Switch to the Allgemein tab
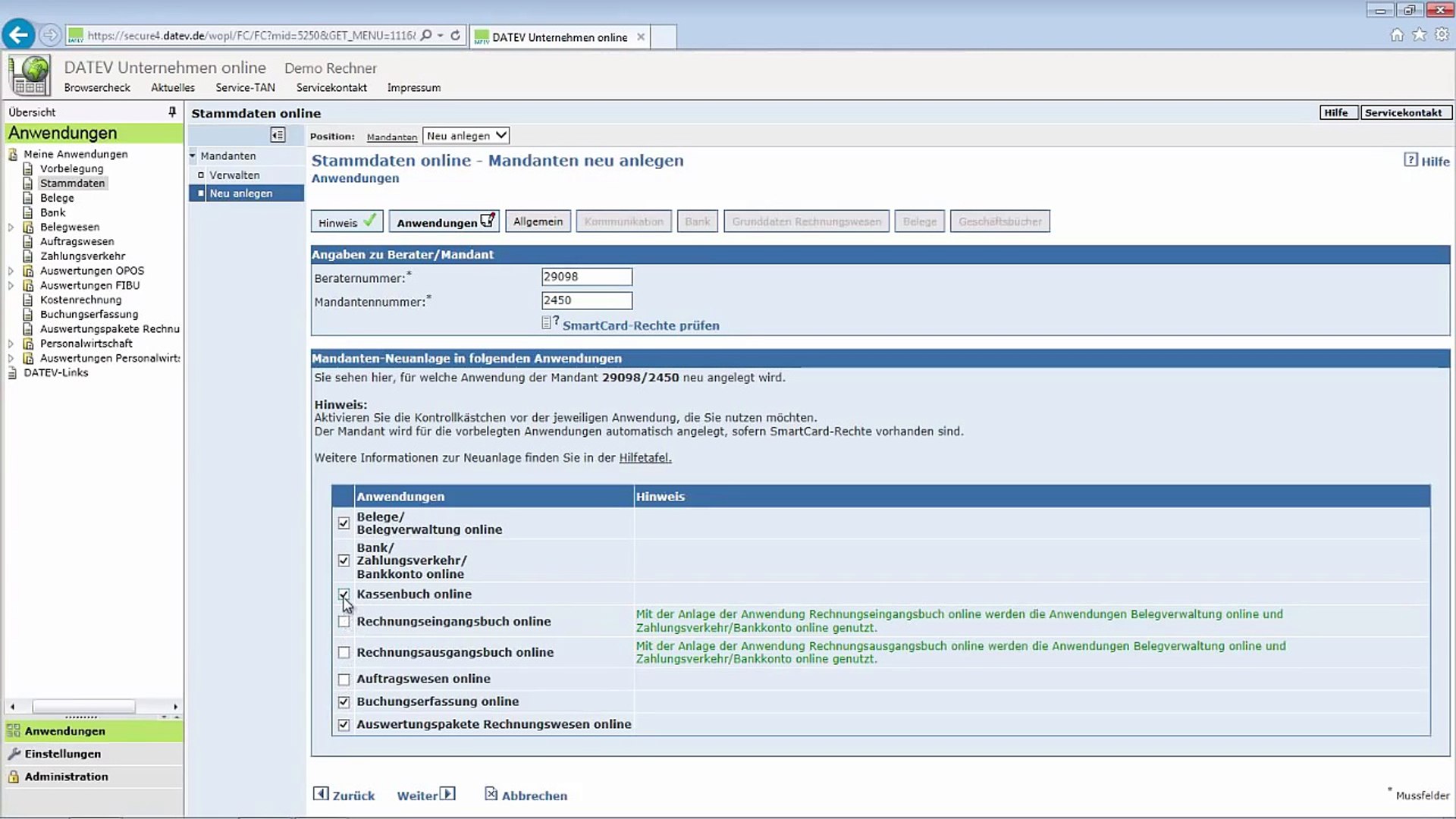This screenshot has width=1456, height=819. pos(538,221)
